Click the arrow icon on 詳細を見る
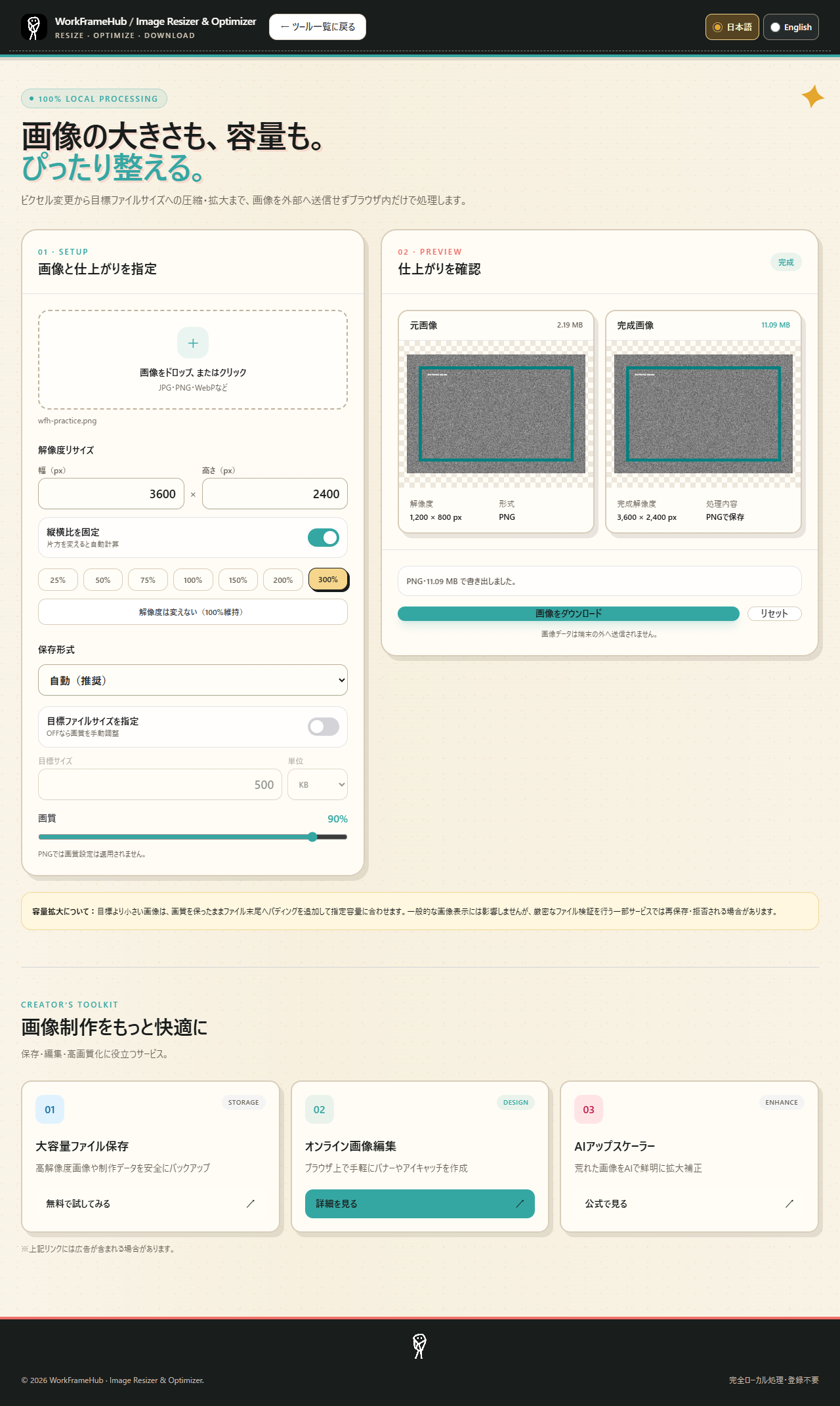Image resolution: width=840 pixels, height=1406 pixels. tap(520, 1203)
